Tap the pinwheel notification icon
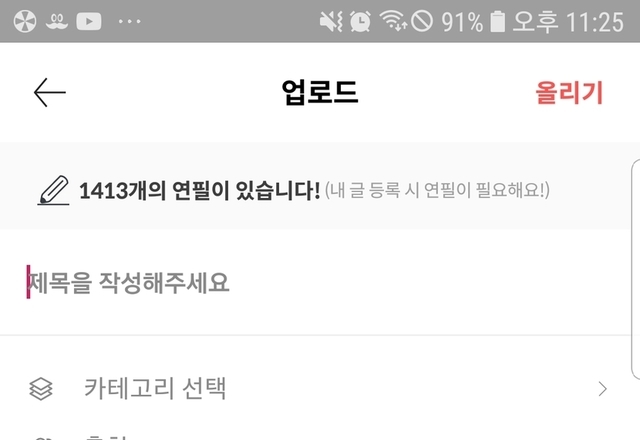The image size is (640, 440). [x=25, y=21]
